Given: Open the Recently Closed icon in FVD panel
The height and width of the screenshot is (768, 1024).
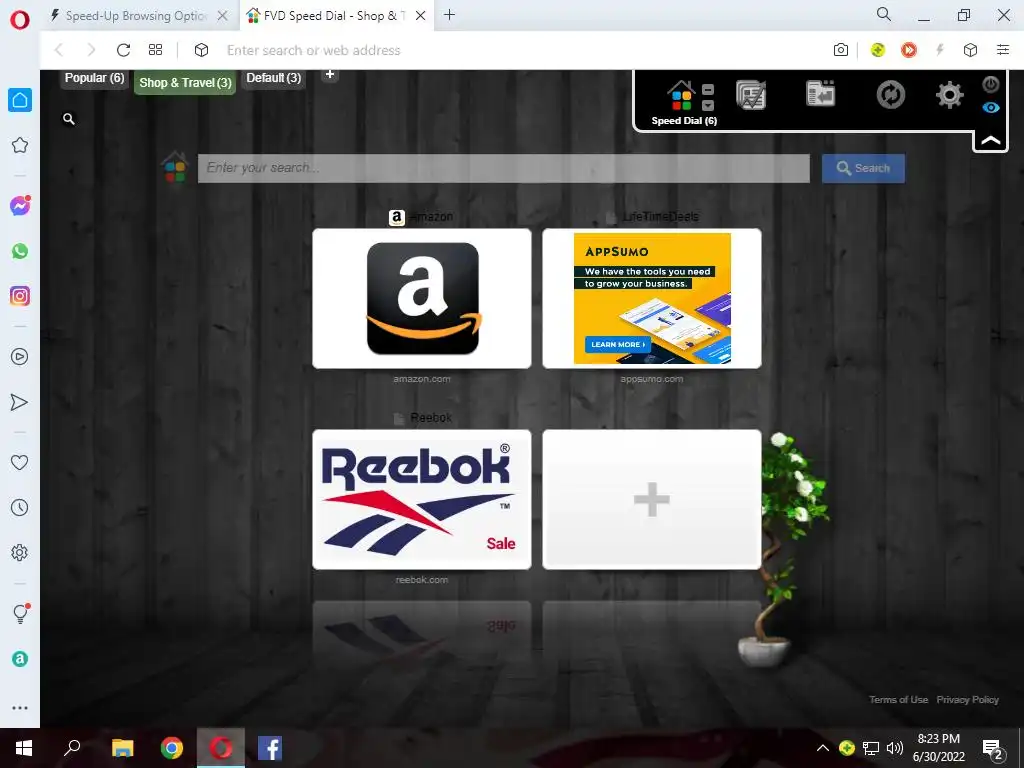Looking at the screenshot, I should click(821, 94).
